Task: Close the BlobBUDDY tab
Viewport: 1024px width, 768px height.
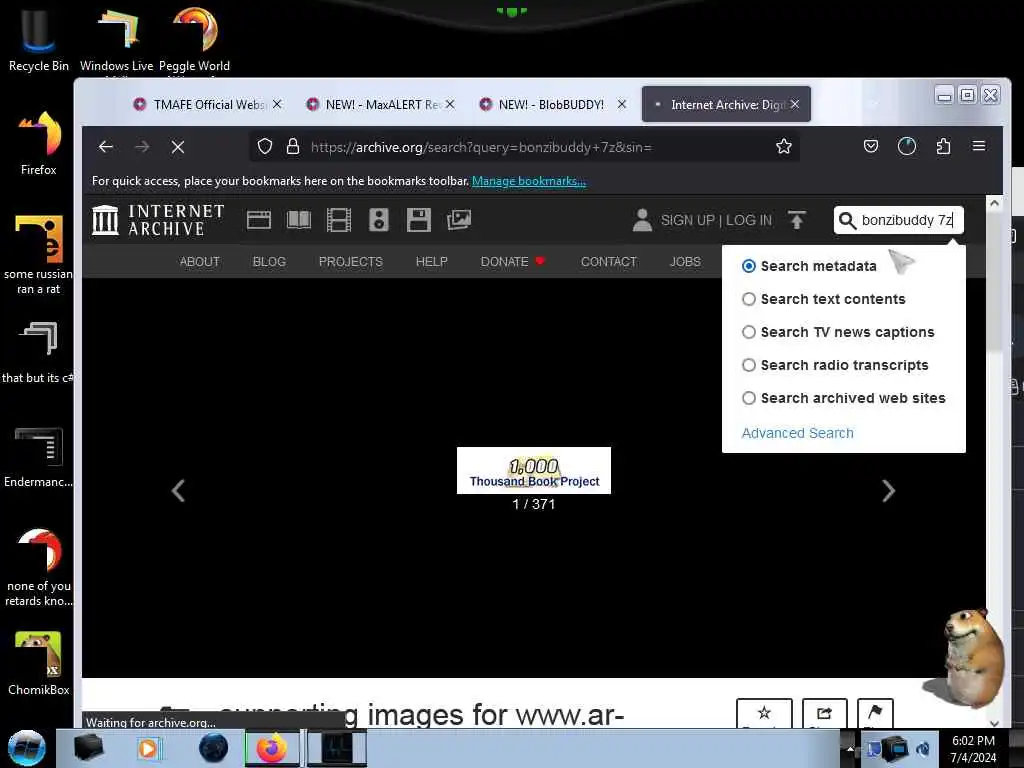Action: click(x=622, y=104)
